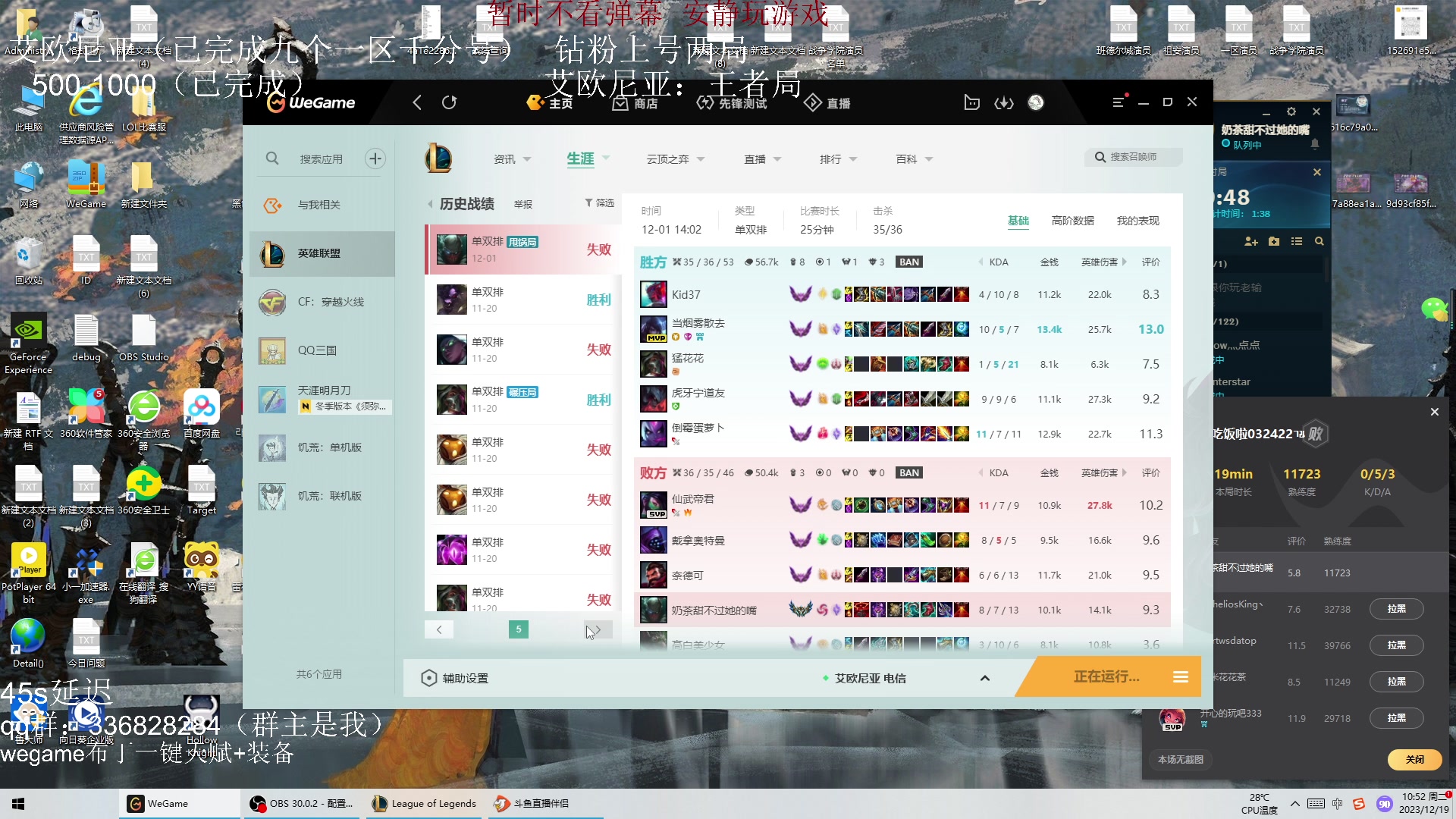Click 关闭 button in side panel

(x=1414, y=759)
